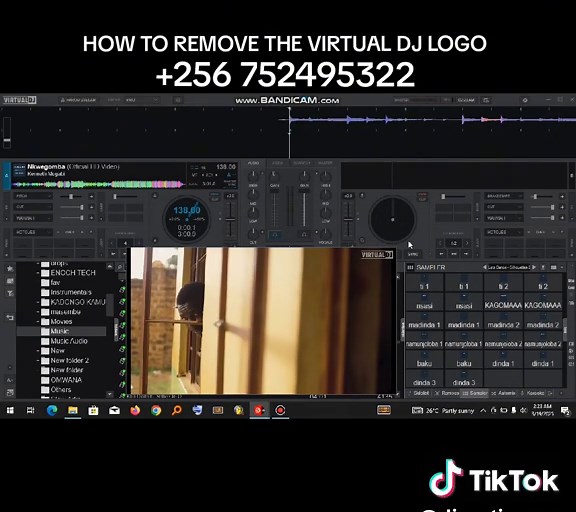
Task: Open the CUT effect dropdown on left deck
Action: (x=33, y=207)
